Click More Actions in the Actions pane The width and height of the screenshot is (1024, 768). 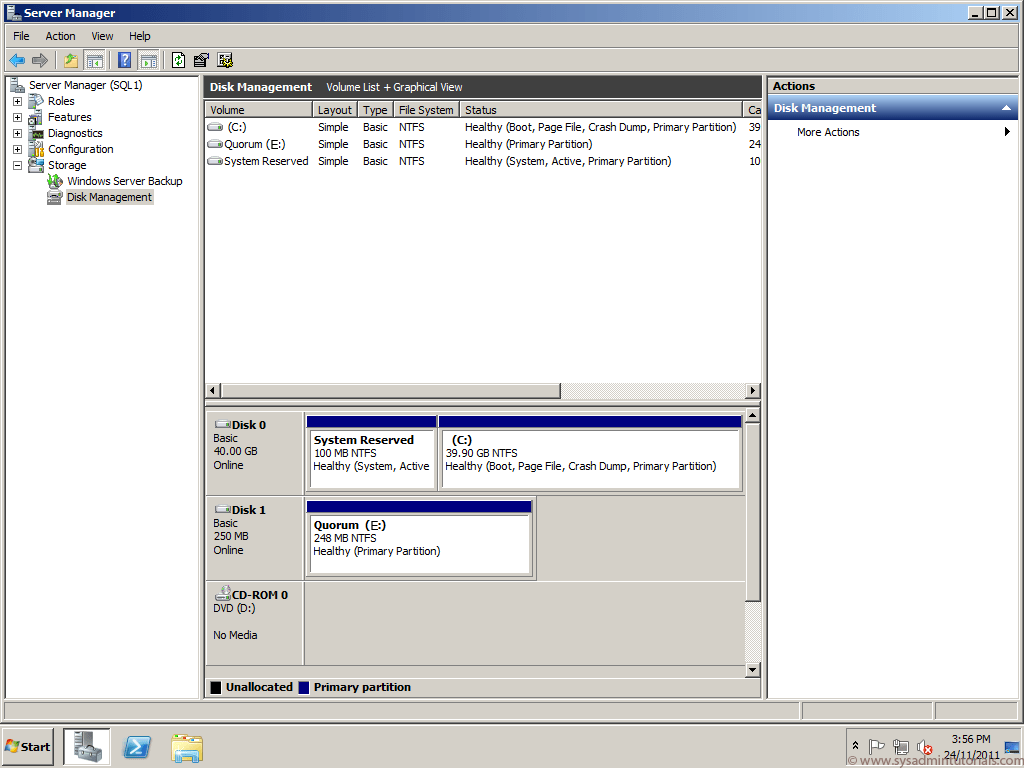click(827, 131)
